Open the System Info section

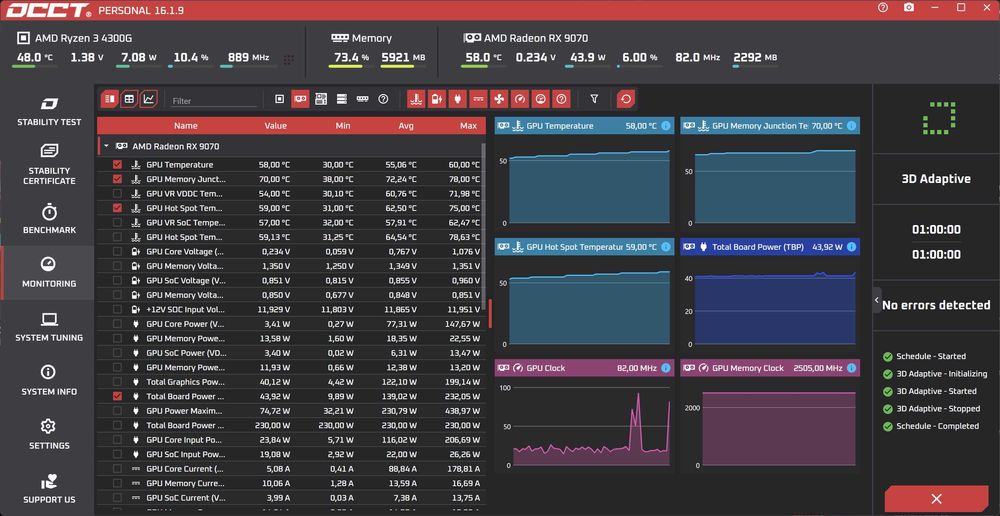click(x=49, y=381)
